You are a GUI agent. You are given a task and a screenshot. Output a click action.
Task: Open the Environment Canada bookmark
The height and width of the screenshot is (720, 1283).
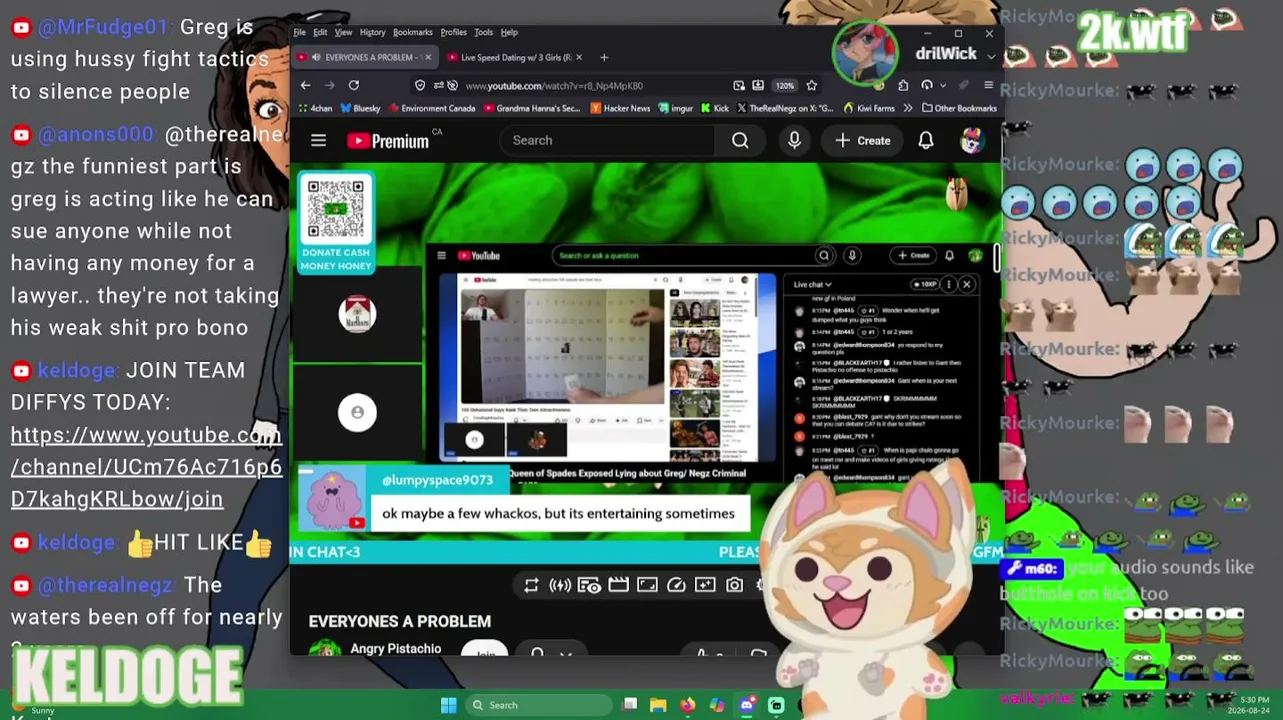(x=432, y=108)
